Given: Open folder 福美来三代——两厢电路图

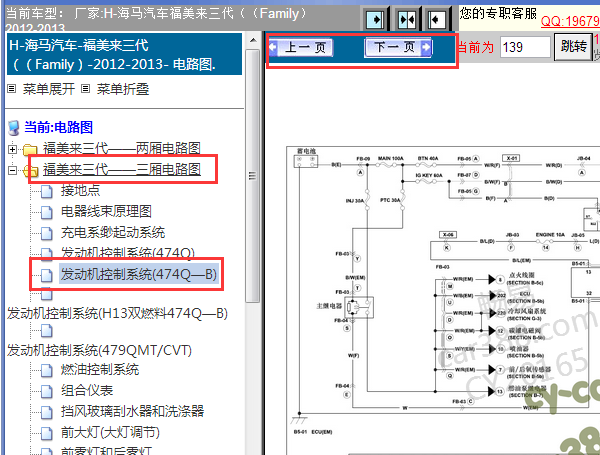Looking at the screenshot, I should click(x=122, y=148).
